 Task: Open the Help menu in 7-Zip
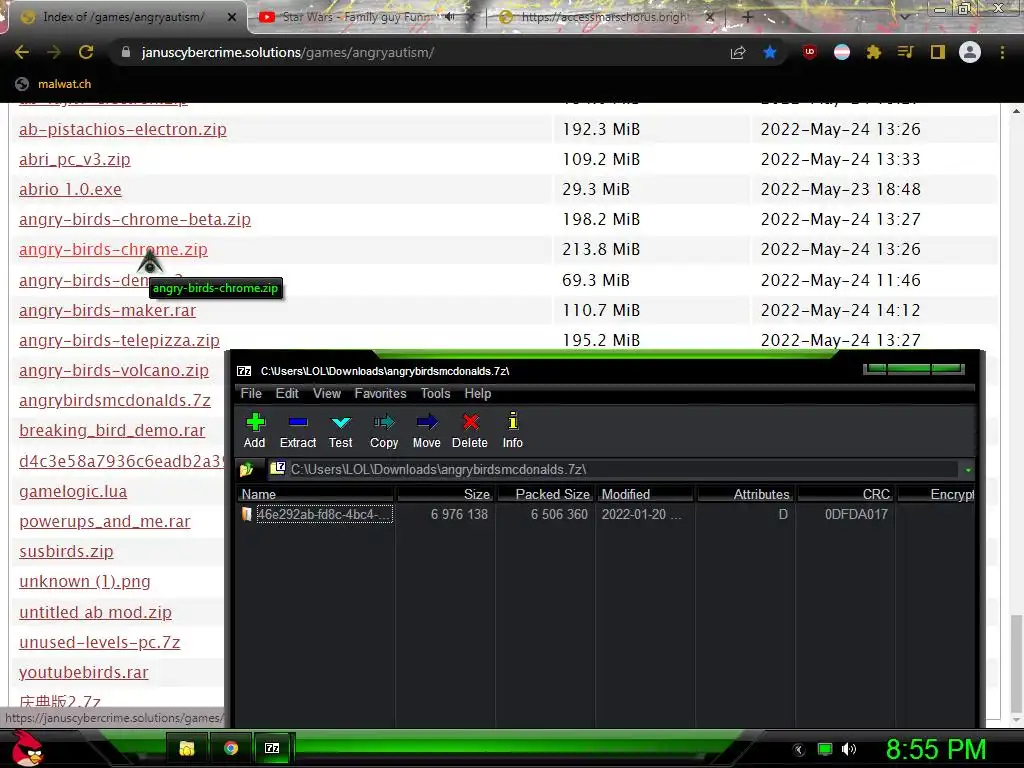click(477, 393)
